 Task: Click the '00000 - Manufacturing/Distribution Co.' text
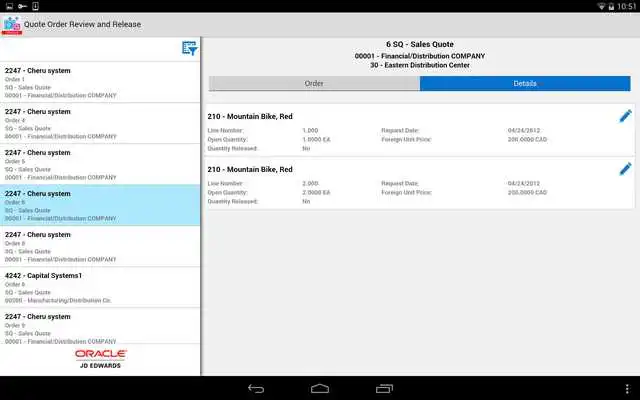click(x=58, y=300)
